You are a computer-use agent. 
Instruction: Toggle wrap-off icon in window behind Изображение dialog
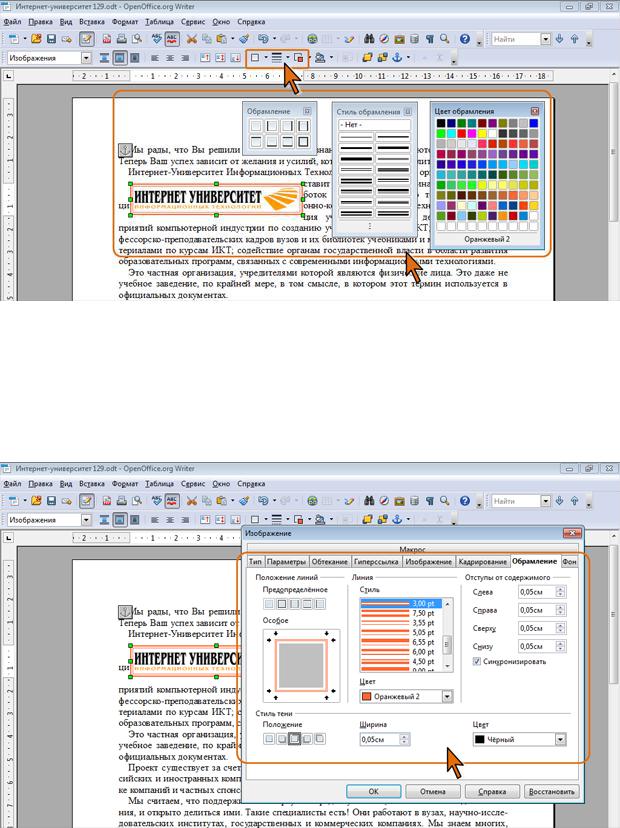tap(105, 520)
